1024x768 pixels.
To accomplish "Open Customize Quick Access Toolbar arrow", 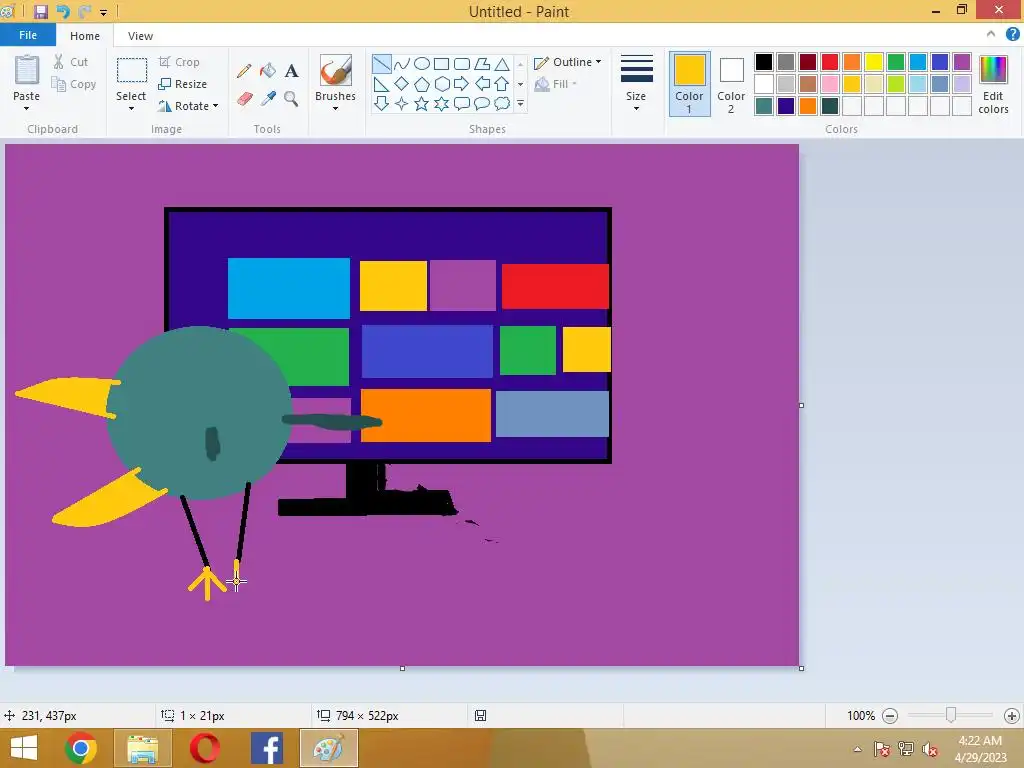I will (103, 12).
